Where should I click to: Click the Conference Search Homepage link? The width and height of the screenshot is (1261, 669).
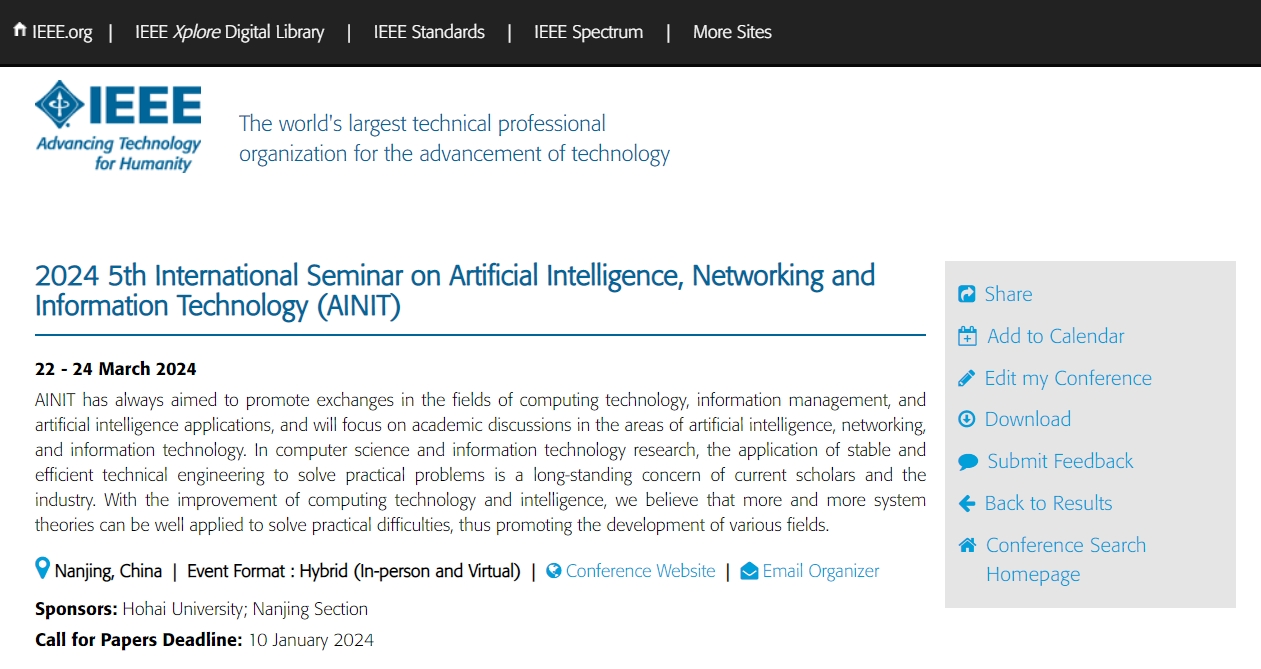[x=1066, y=559]
